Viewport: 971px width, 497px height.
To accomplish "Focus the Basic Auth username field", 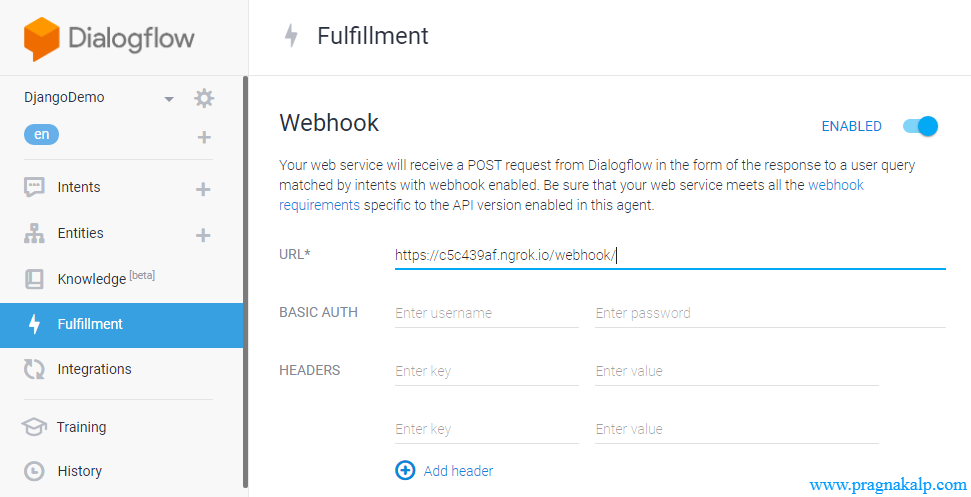I will [486, 313].
